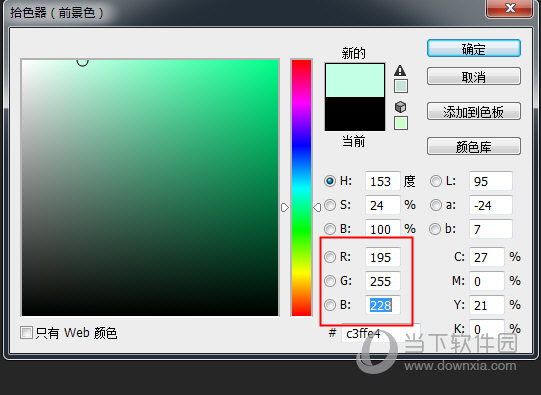Click inside the green color field
541x395 pixels.
pos(150,188)
